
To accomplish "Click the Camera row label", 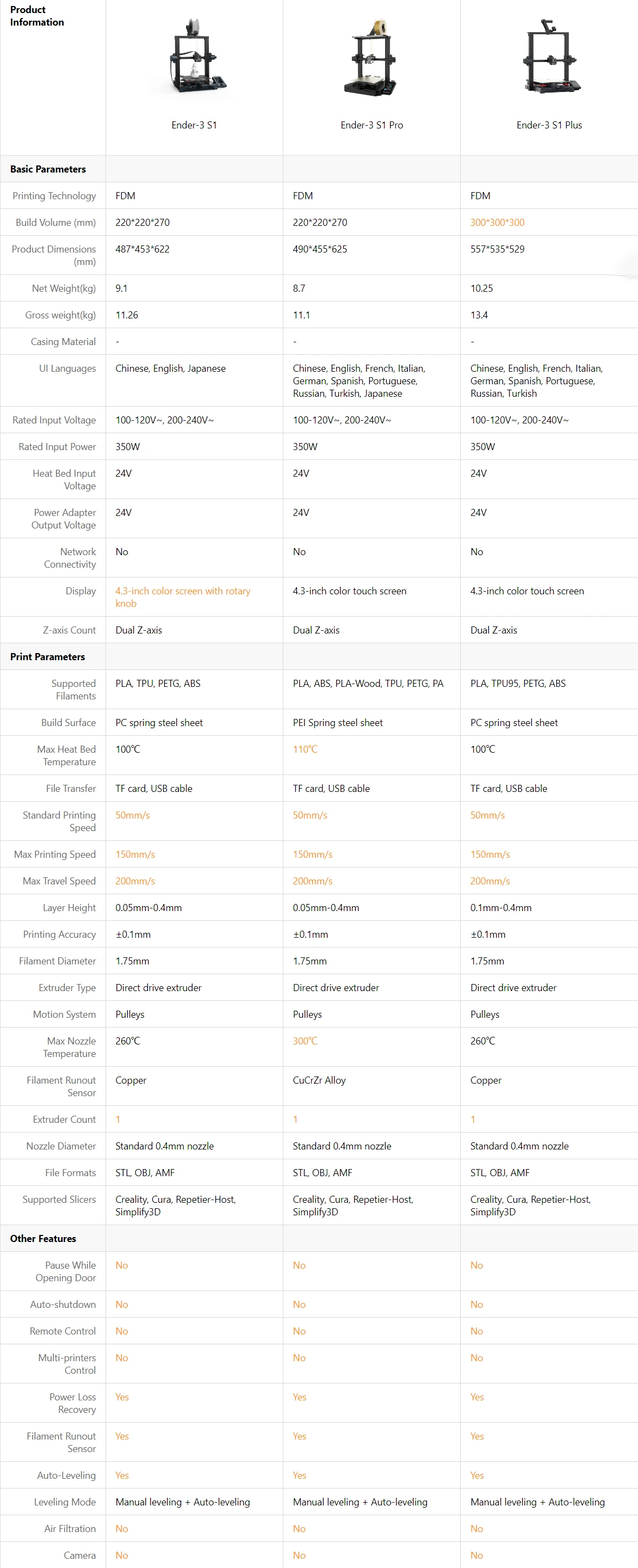I will click(79, 1555).
